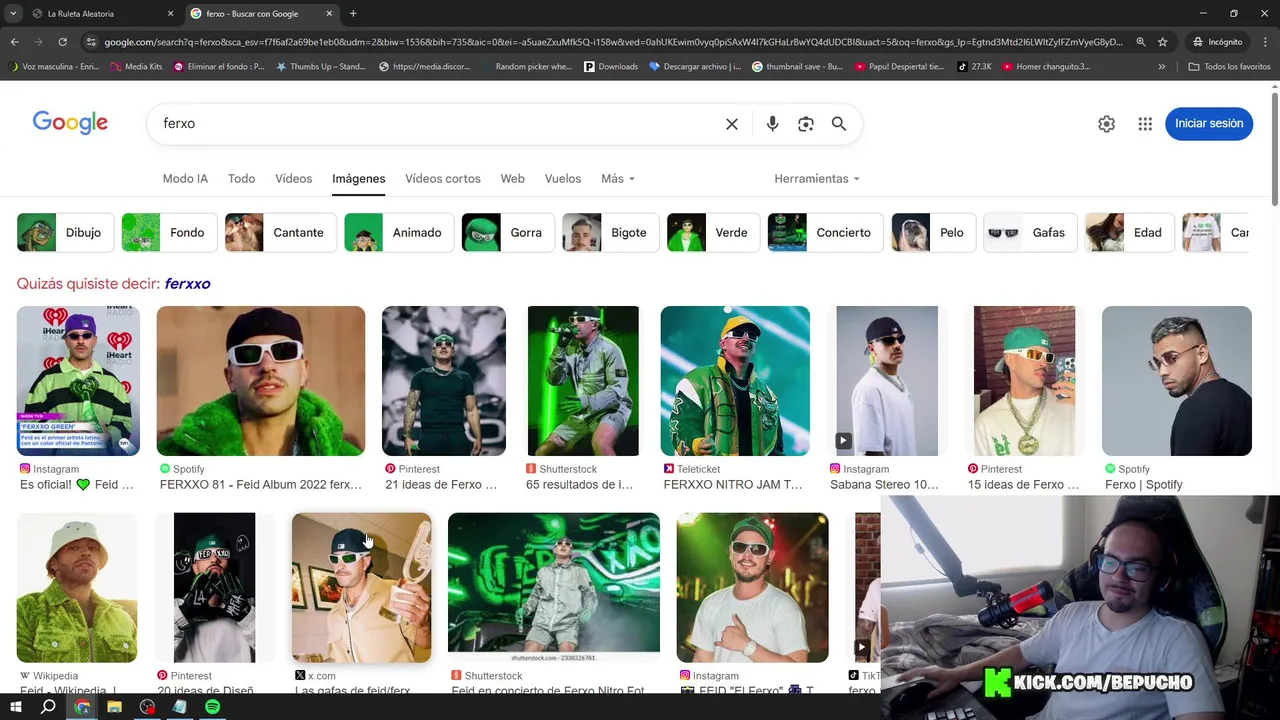Open the Herramientas dropdown
Viewport: 1280px width, 720px height.
pyautogui.click(x=817, y=179)
